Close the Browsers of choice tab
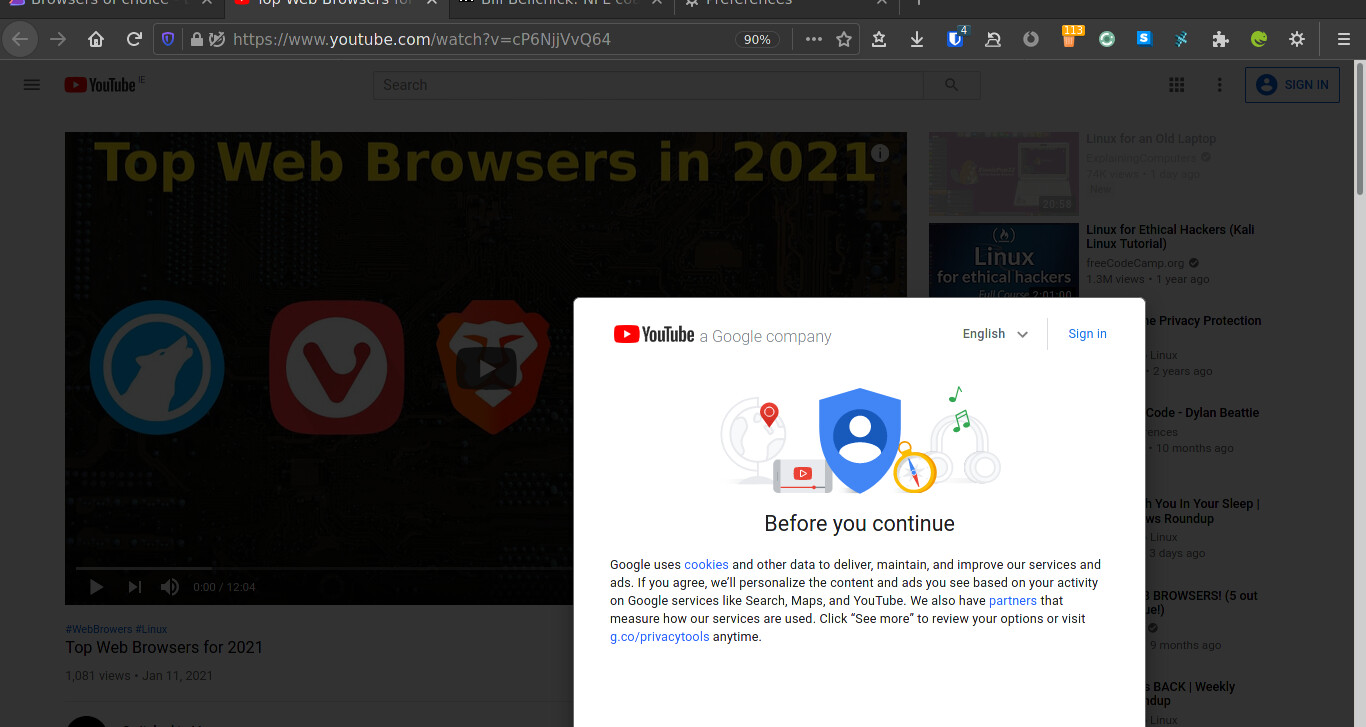Screen dimensions: 1366x727 pyautogui.click(x=206, y=3)
